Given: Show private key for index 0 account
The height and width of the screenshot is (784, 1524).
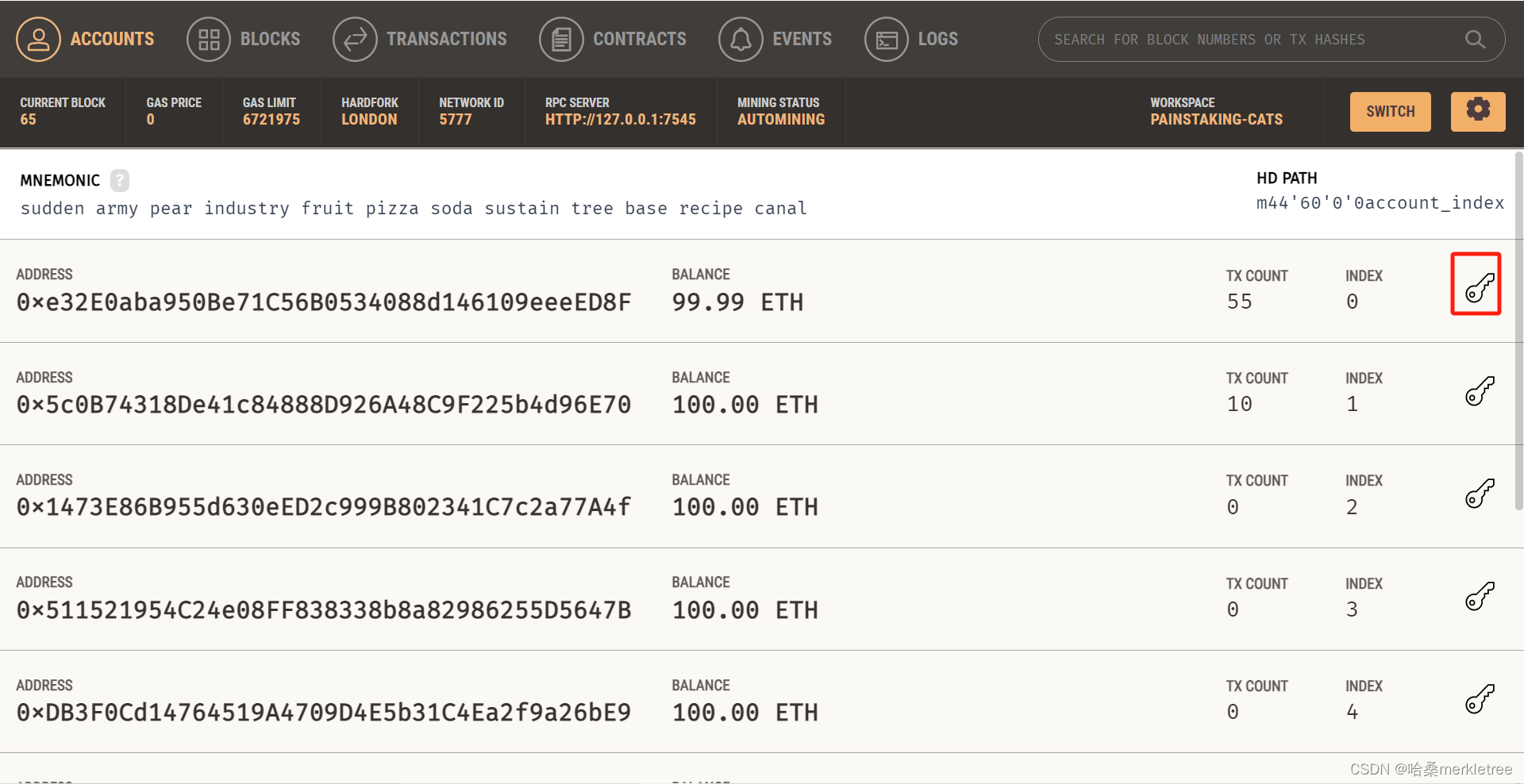Looking at the screenshot, I should pos(1480,287).
